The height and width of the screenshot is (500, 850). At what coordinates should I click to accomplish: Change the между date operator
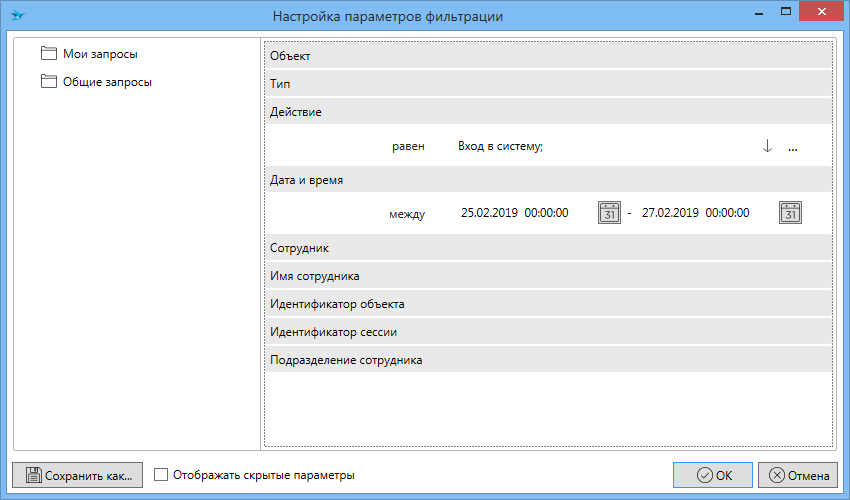pos(407,214)
